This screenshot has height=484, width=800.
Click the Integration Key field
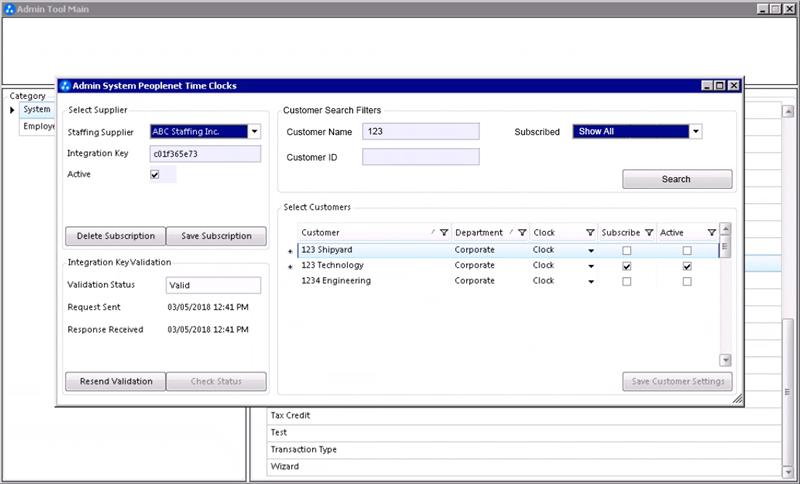(x=205, y=154)
